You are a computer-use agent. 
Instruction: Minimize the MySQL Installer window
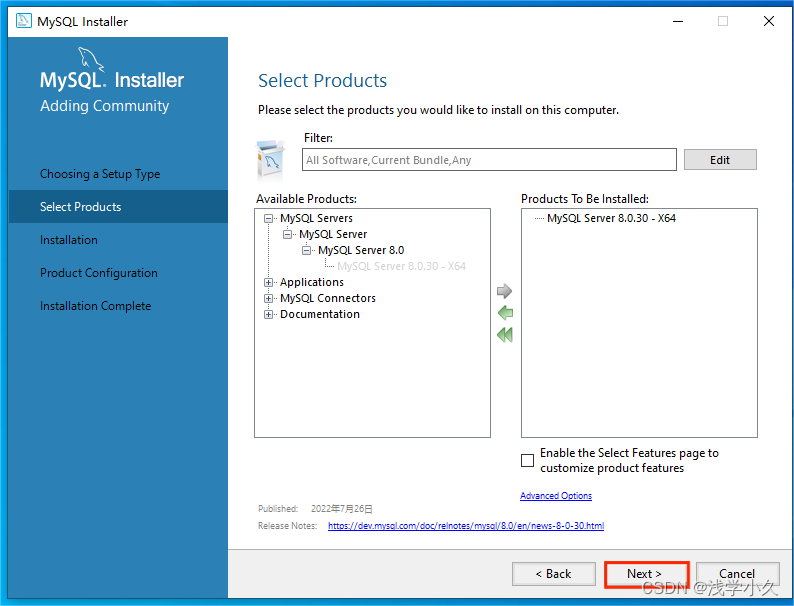point(678,21)
